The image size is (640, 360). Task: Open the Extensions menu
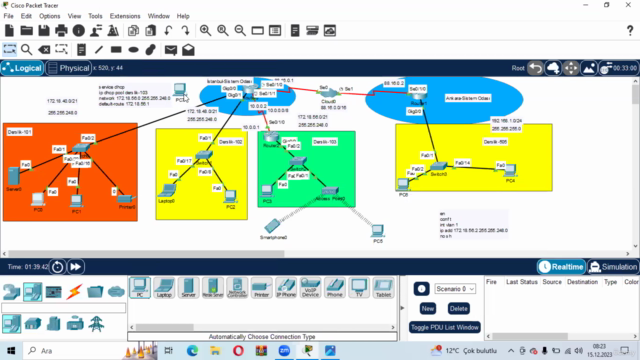pos(125,16)
